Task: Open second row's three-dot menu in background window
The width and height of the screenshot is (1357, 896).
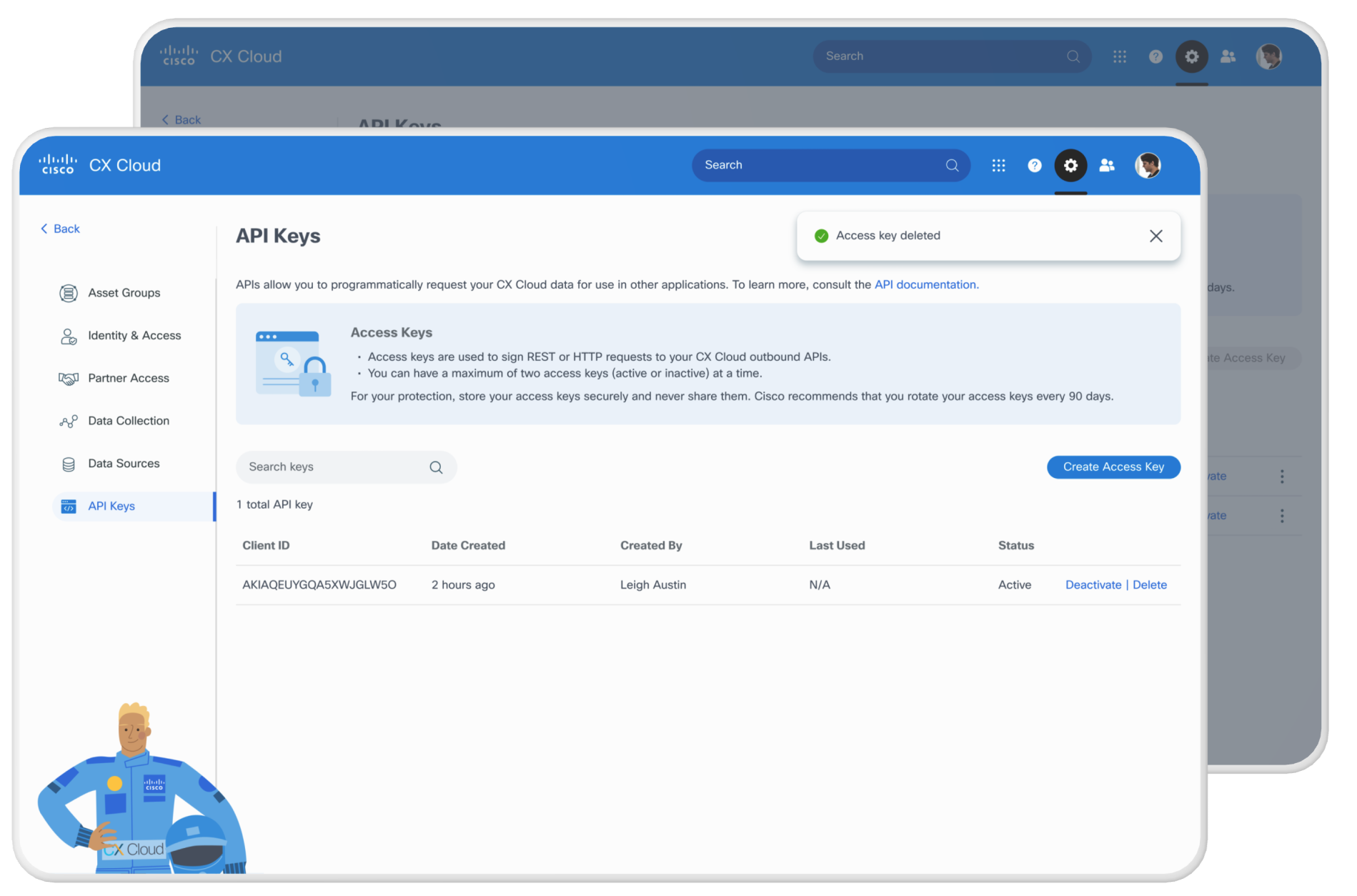Action: pos(1282,516)
